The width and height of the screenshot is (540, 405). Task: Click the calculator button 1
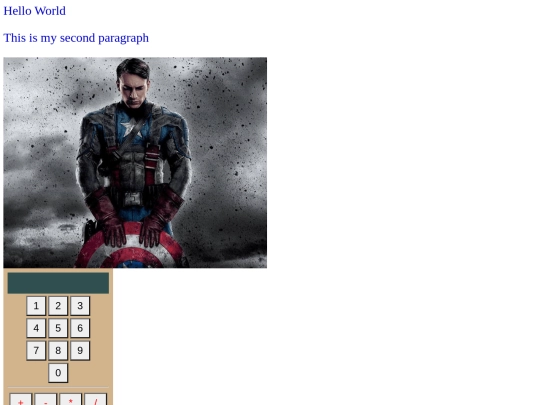pos(36,306)
